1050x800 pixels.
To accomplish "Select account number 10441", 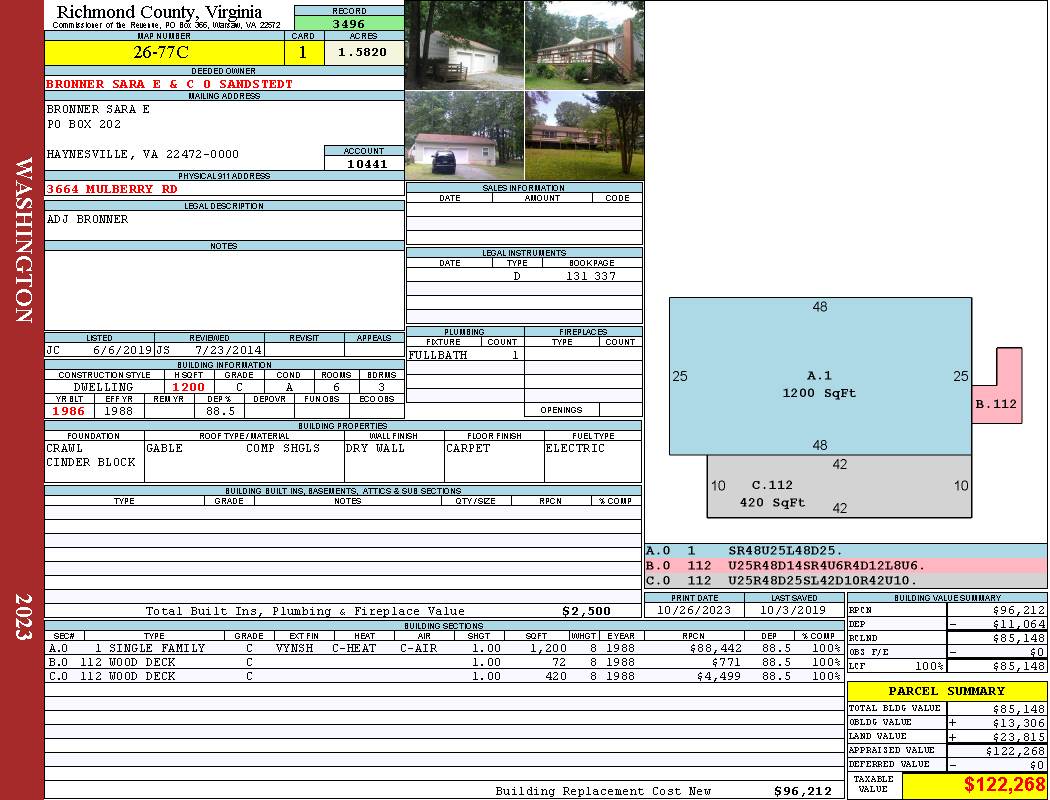I will pos(366,163).
